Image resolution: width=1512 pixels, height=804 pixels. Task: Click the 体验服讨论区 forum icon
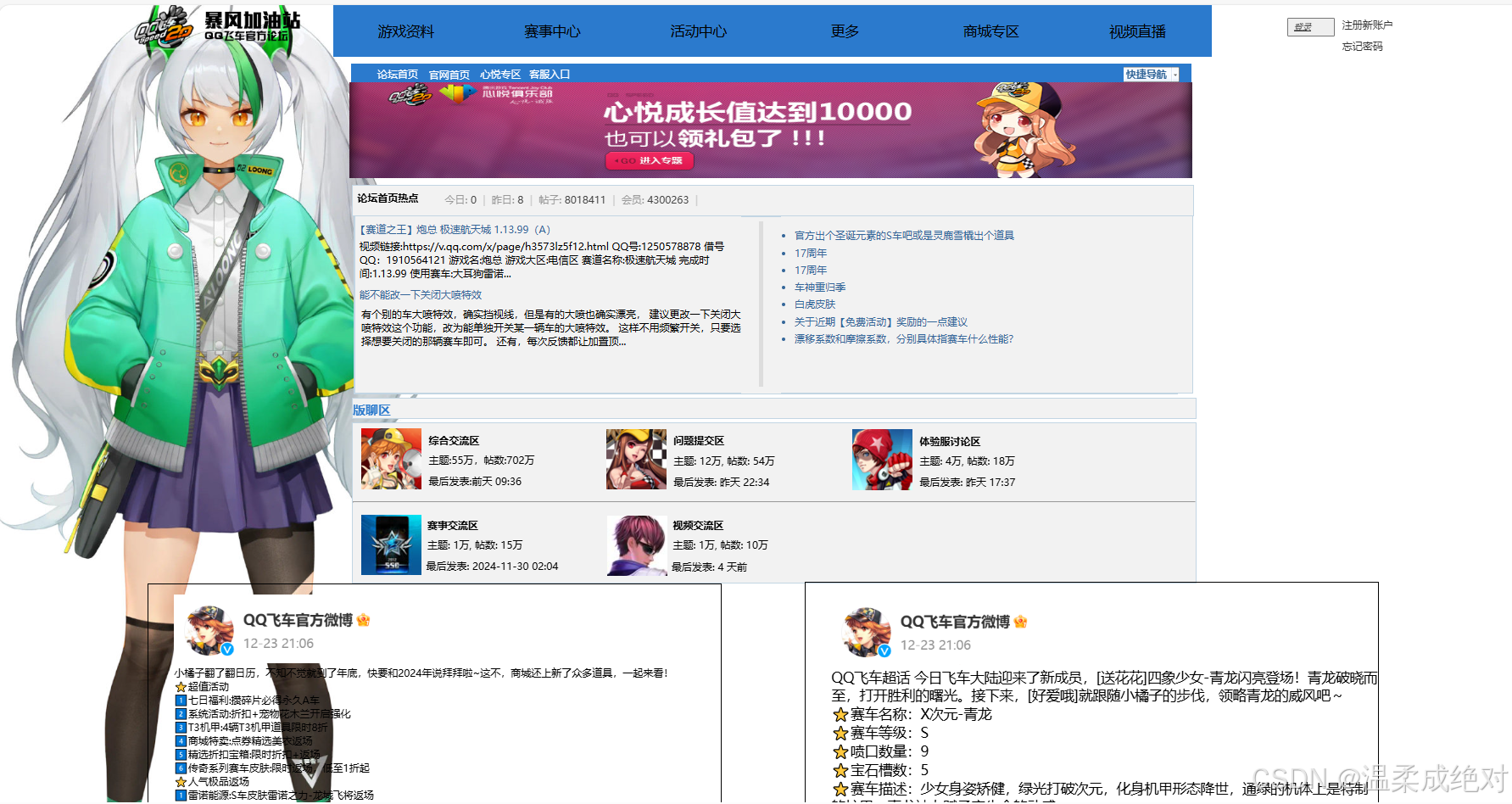pos(882,459)
